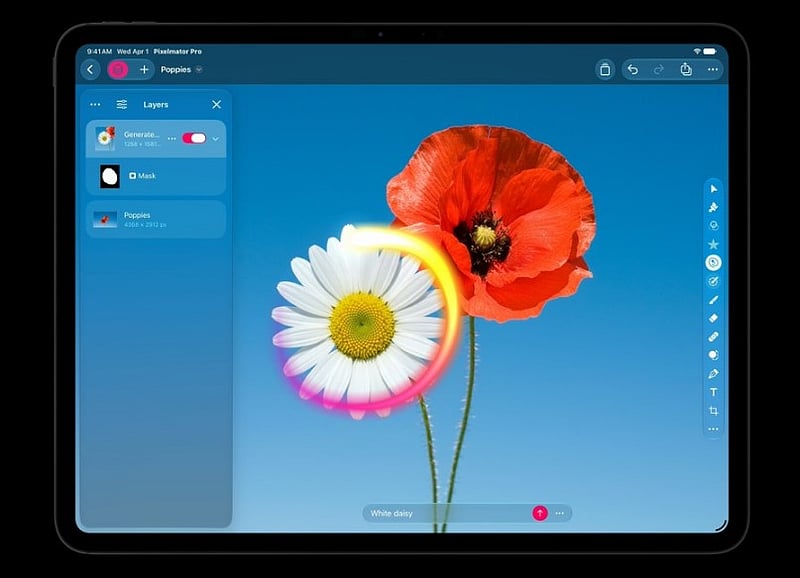Open the top-right more options ellipsis
Image resolution: width=800 pixels, height=578 pixels.
pos(713,69)
